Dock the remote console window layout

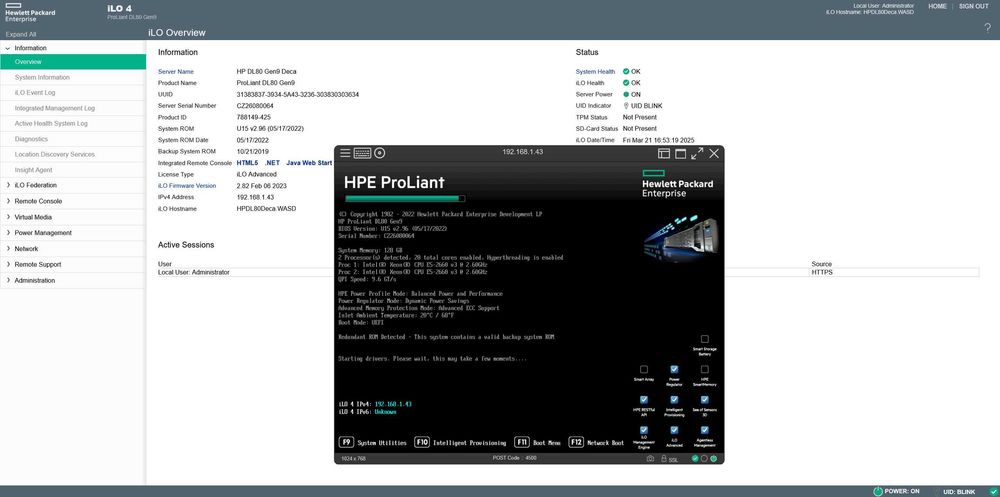click(x=664, y=153)
